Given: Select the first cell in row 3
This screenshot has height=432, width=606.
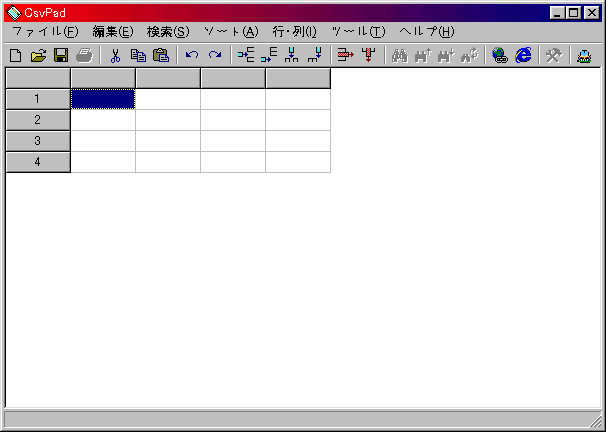Looking at the screenshot, I should [103, 141].
